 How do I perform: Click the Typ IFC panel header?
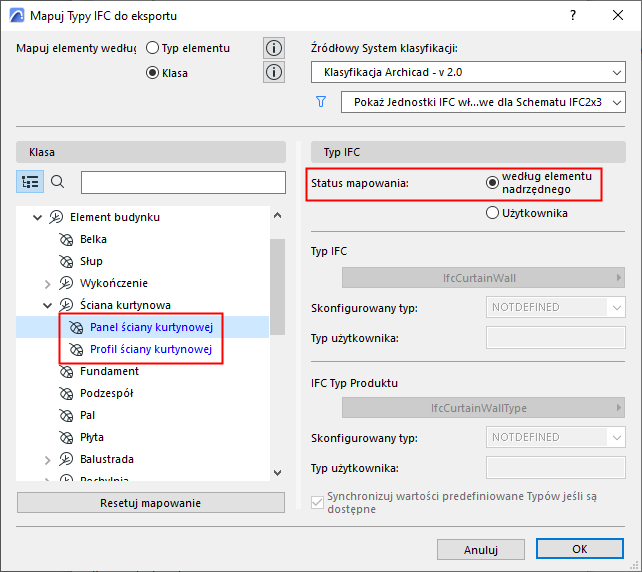(x=468, y=152)
